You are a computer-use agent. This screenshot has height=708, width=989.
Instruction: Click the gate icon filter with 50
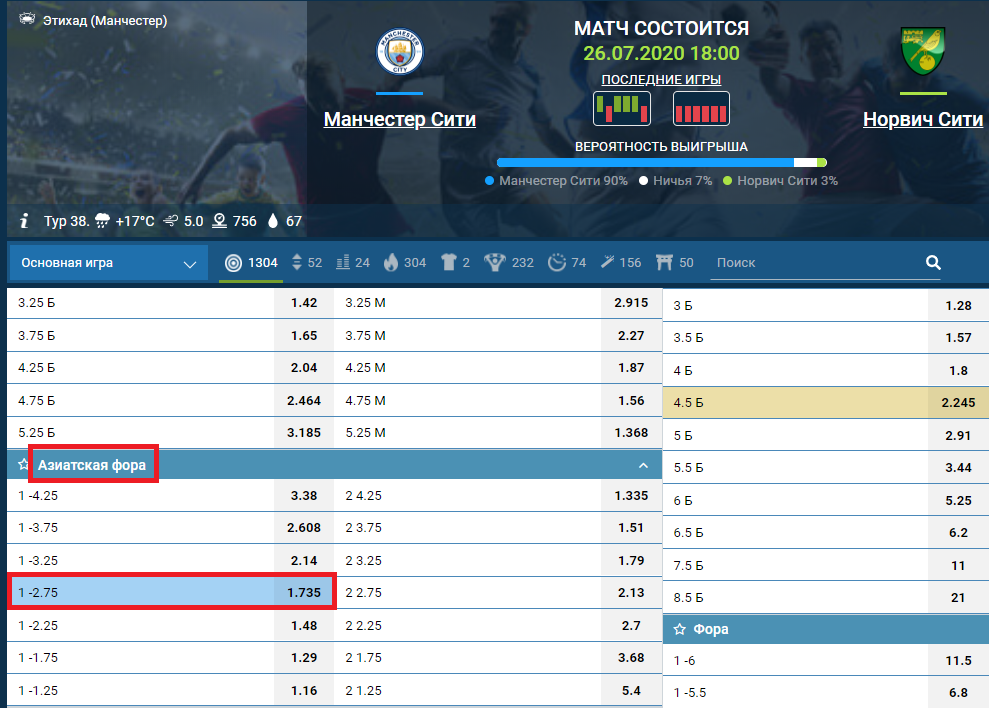674,263
